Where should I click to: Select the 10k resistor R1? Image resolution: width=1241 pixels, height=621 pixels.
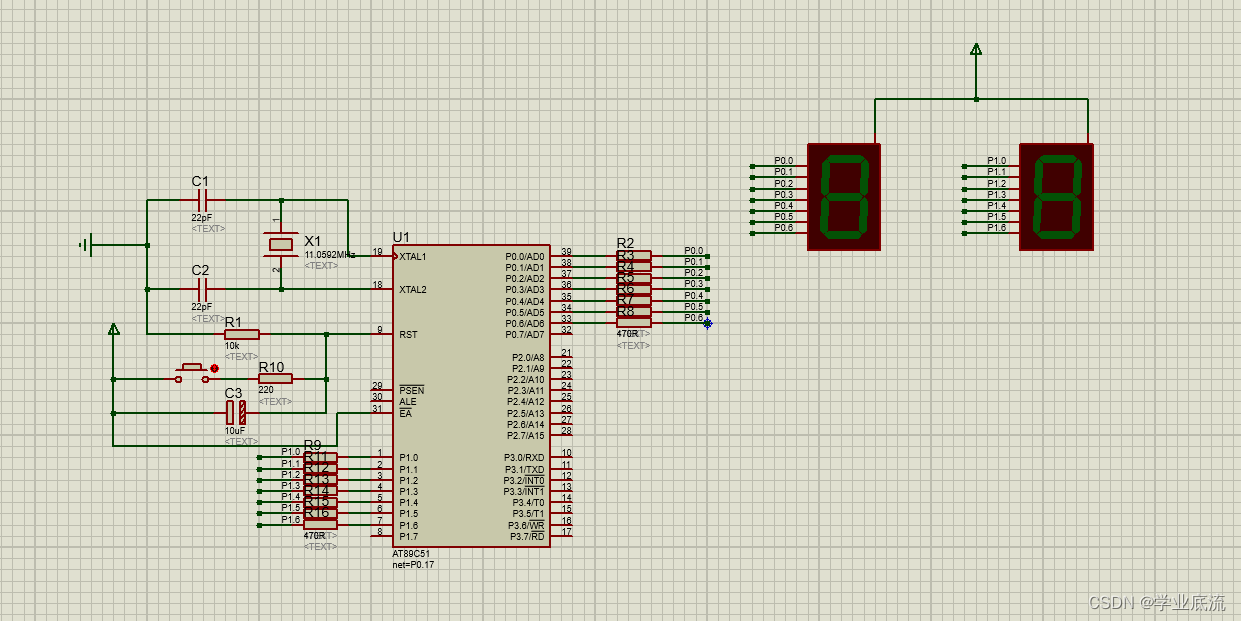point(242,334)
